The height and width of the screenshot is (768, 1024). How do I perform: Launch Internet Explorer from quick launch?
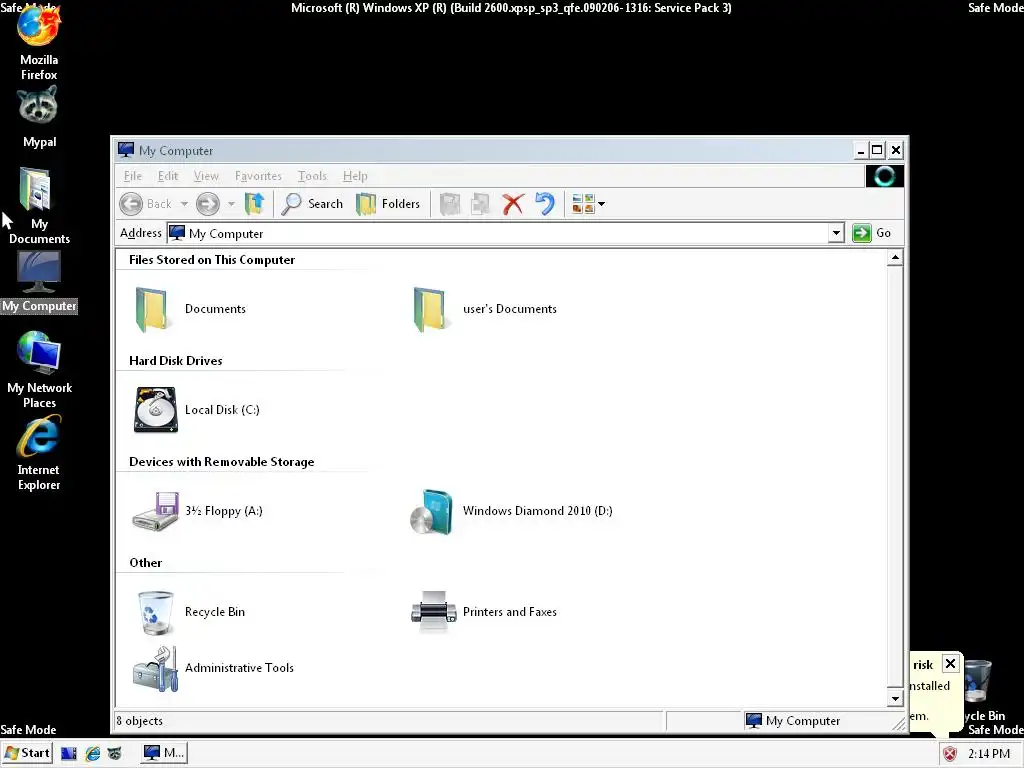click(x=93, y=753)
